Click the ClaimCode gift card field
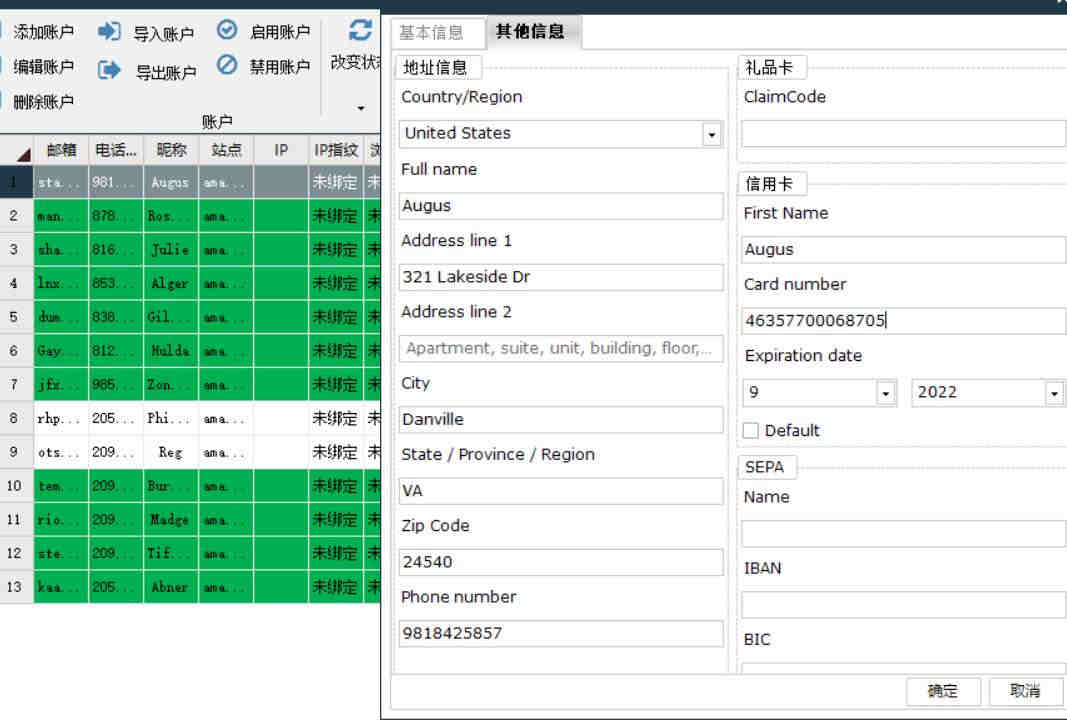The height and width of the screenshot is (725, 1067). pyautogui.click(x=904, y=133)
